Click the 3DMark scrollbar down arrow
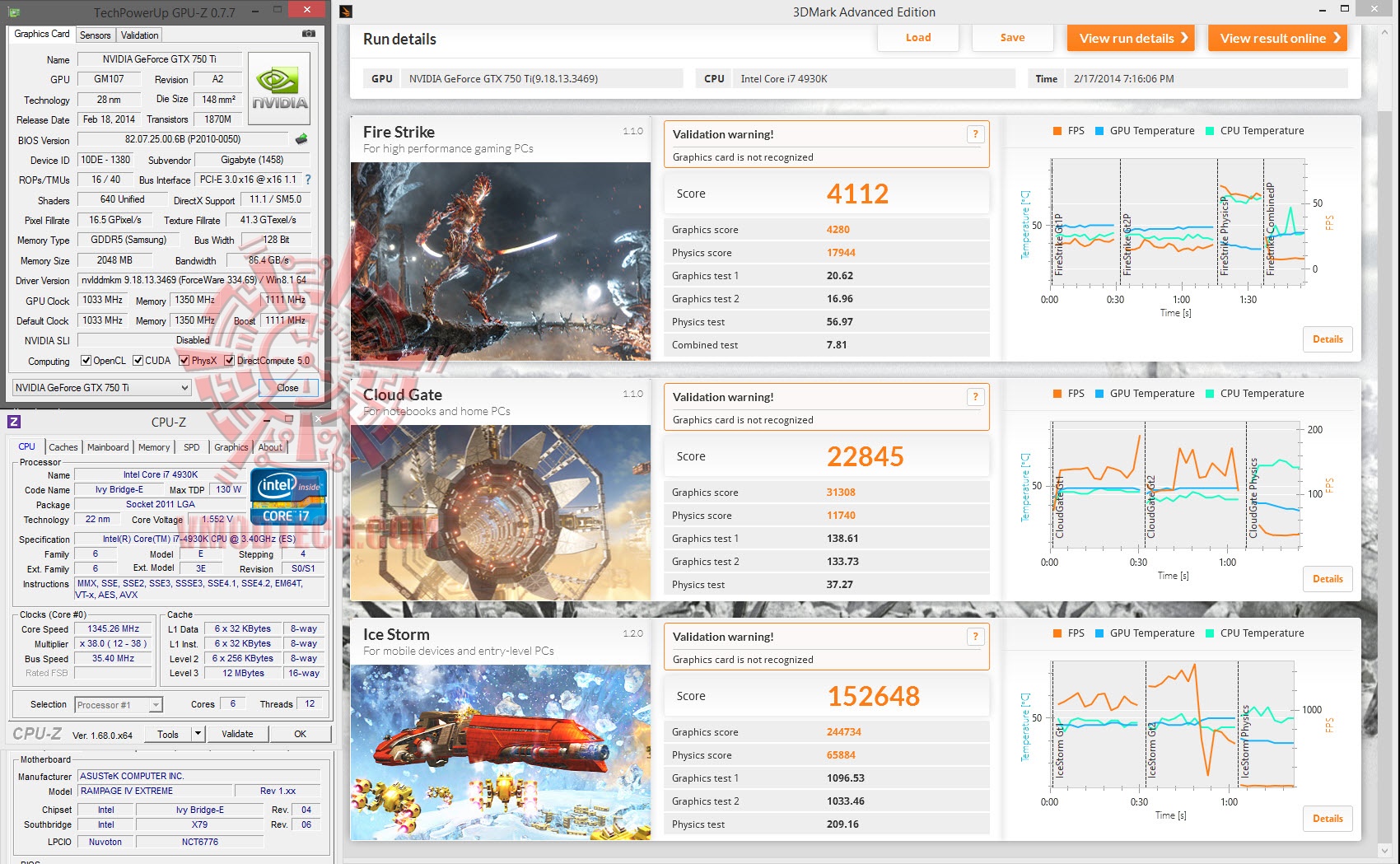 tap(1384, 851)
